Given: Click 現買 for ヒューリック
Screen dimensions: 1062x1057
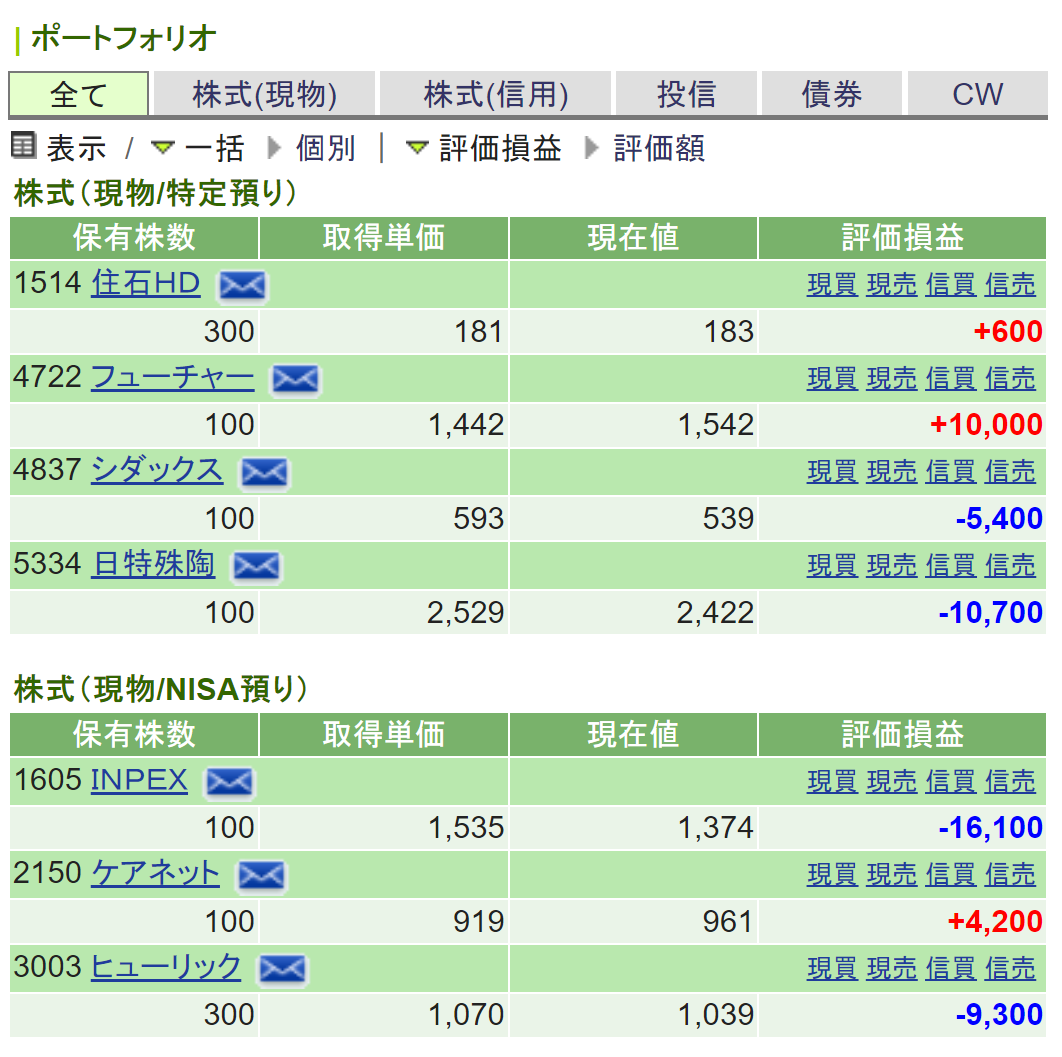Looking at the screenshot, I should click(832, 968).
